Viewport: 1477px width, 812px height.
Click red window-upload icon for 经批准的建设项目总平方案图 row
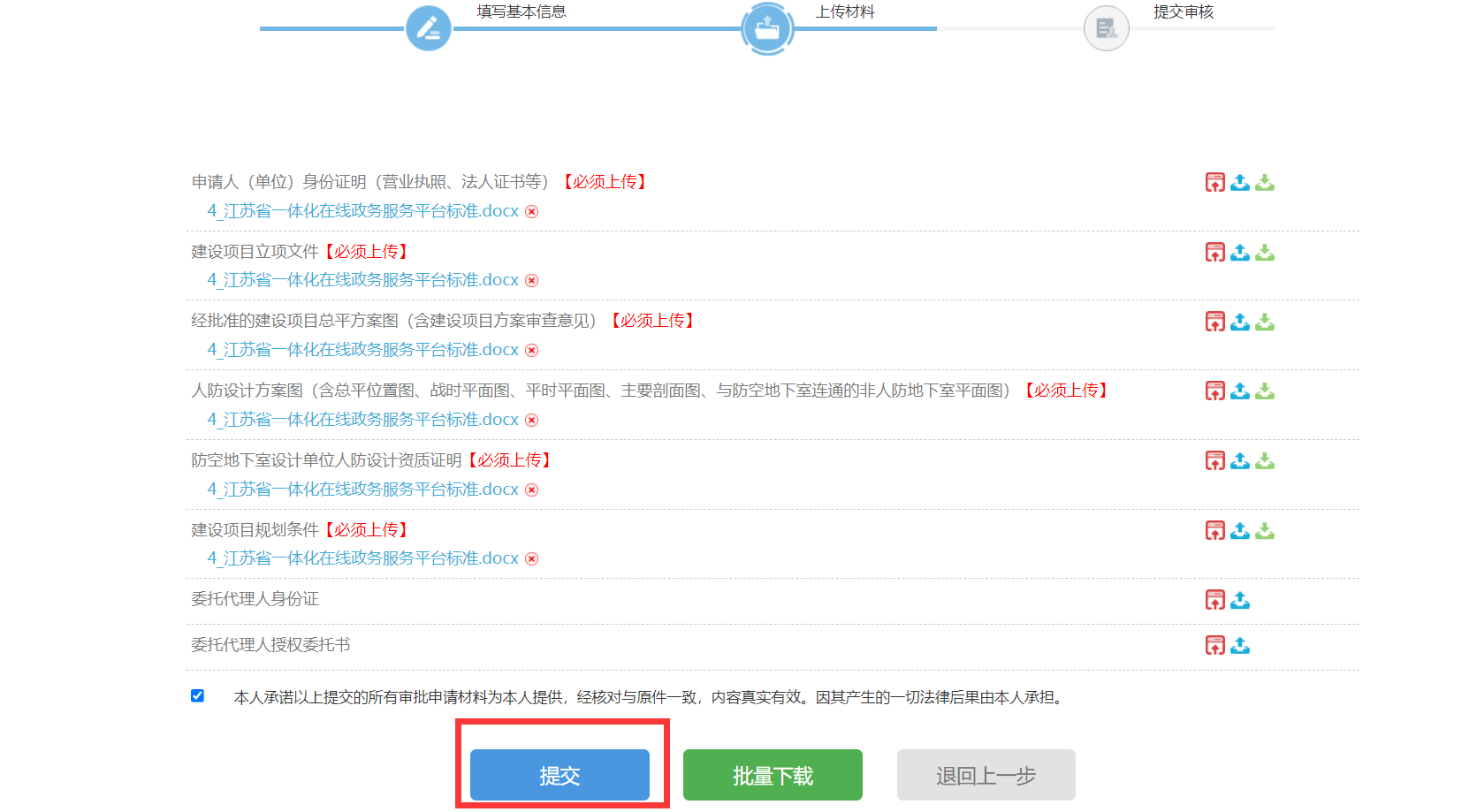[1215, 322]
